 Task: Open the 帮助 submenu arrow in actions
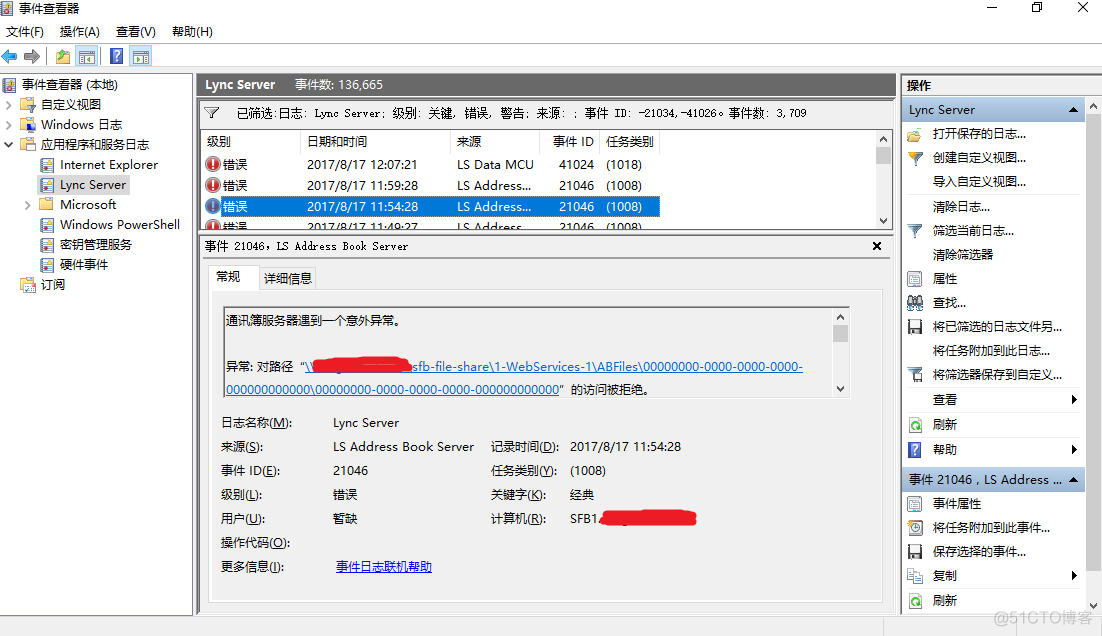click(1074, 450)
